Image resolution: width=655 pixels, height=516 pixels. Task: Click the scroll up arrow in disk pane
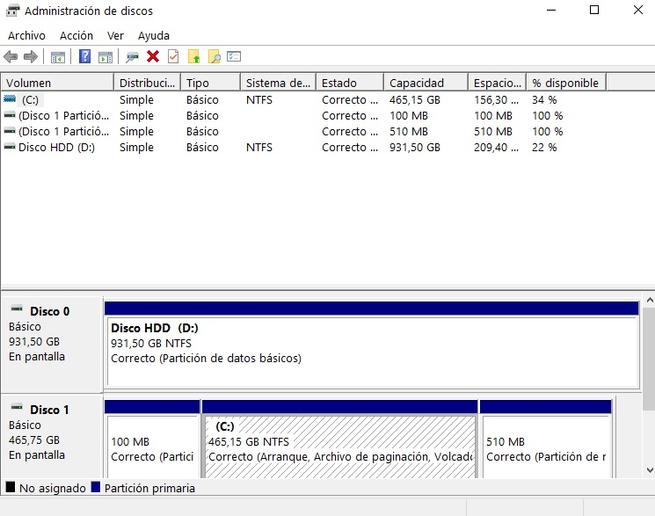click(650, 300)
